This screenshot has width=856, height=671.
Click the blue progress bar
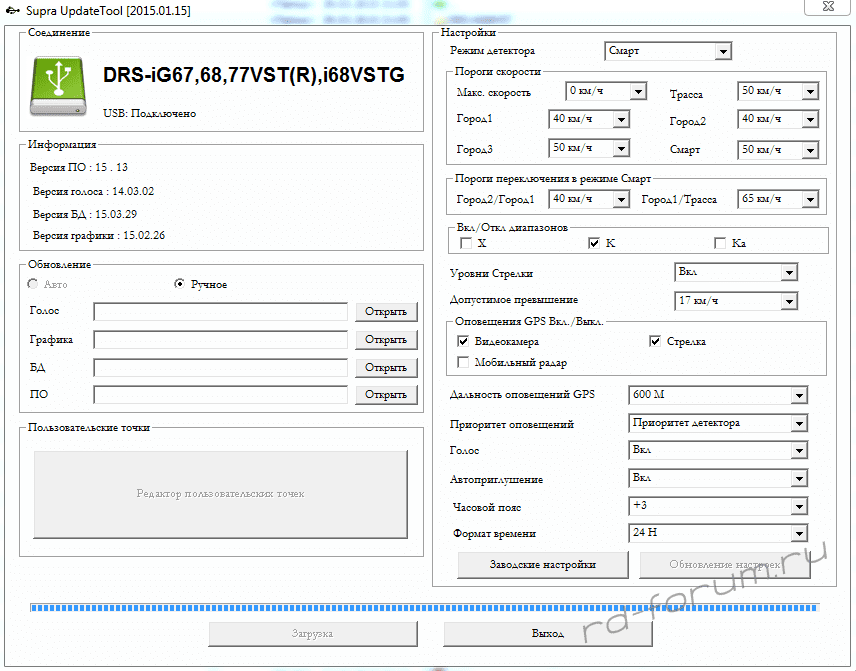424,608
